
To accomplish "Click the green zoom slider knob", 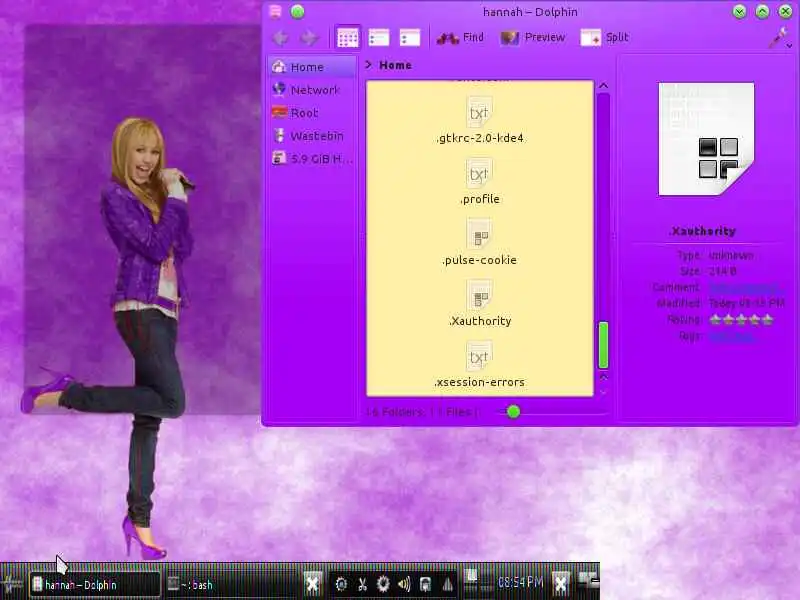I will click(514, 412).
